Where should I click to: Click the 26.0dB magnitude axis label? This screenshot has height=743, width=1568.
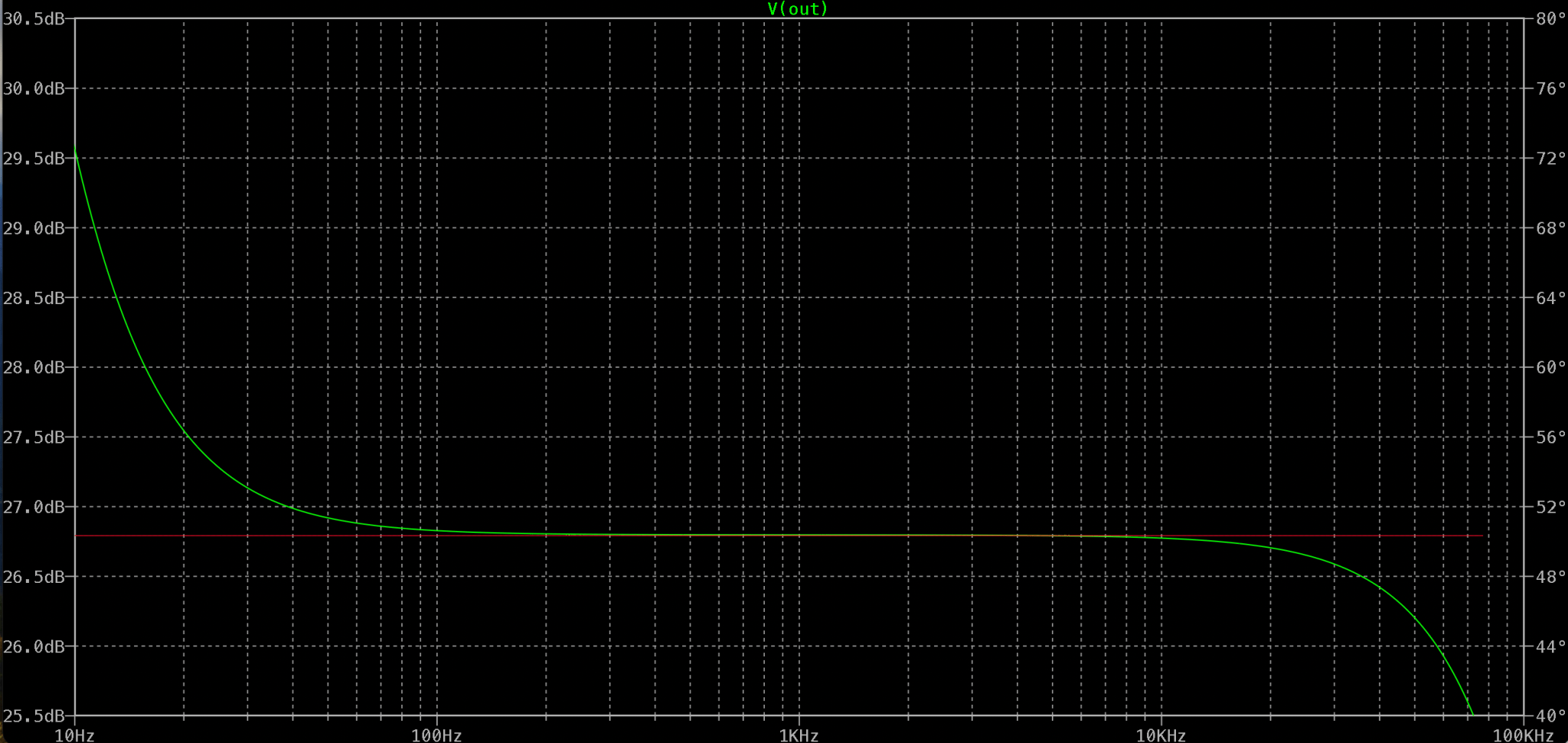click(x=34, y=646)
